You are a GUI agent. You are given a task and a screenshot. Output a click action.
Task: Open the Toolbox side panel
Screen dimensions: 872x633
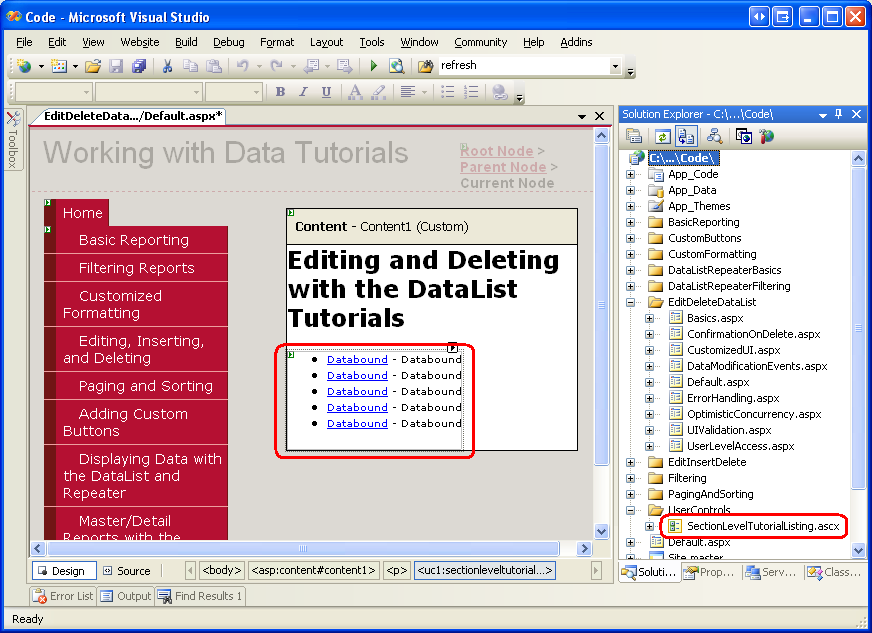pos(13,140)
